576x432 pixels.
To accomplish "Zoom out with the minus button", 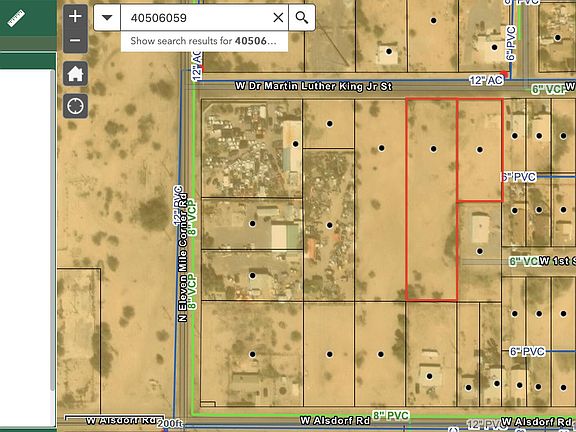I will pyautogui.click(x=75, y=40).
